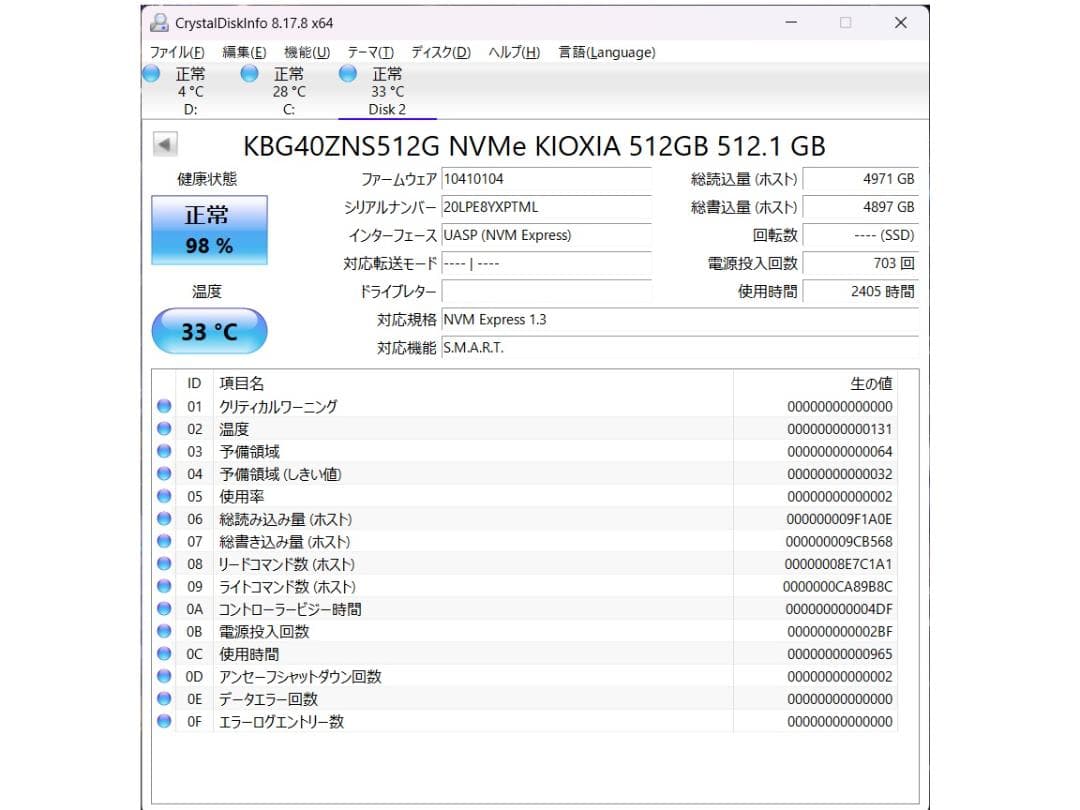The height and width of the screenshot is (810, 1080).
Task: Click raw value 00000008E7C1A1
Action: click(x=838, y=564)
